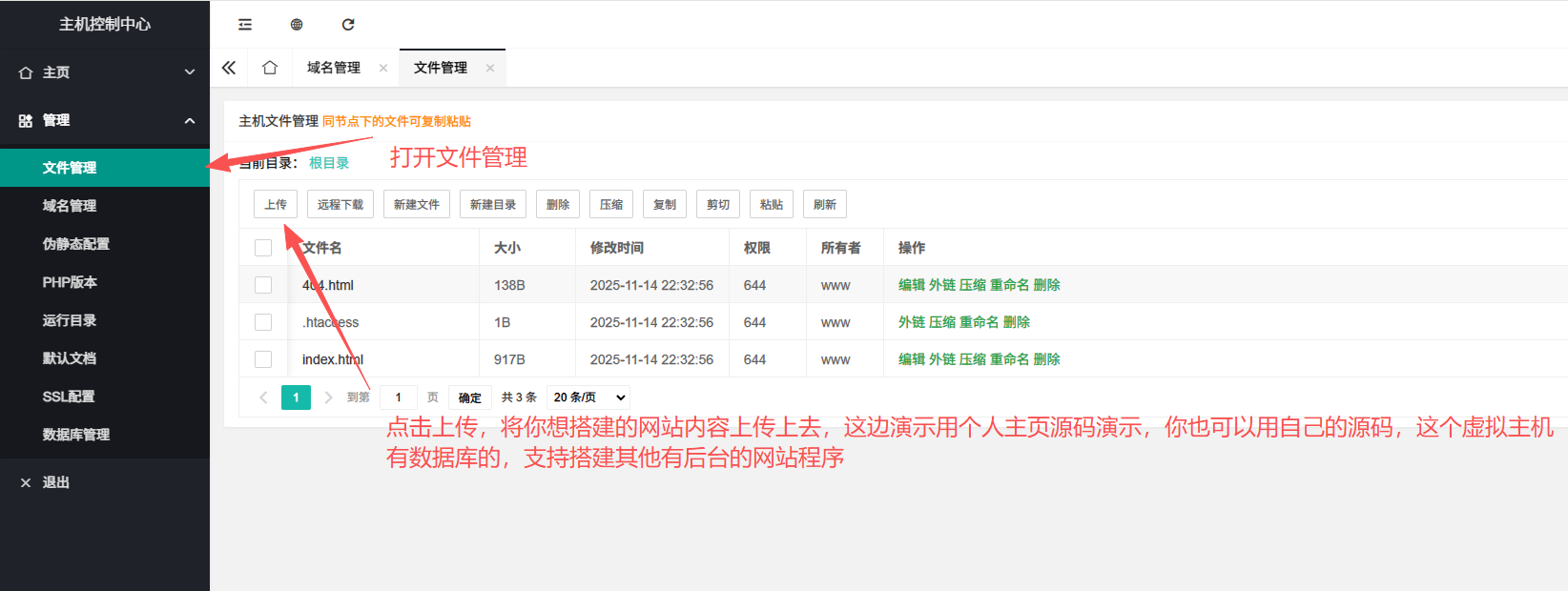Image resolution: width=1568 pixels, height=591 pixels.
Task: Open PHP版本 in the sidebar
Action: [x=105, y=282]
